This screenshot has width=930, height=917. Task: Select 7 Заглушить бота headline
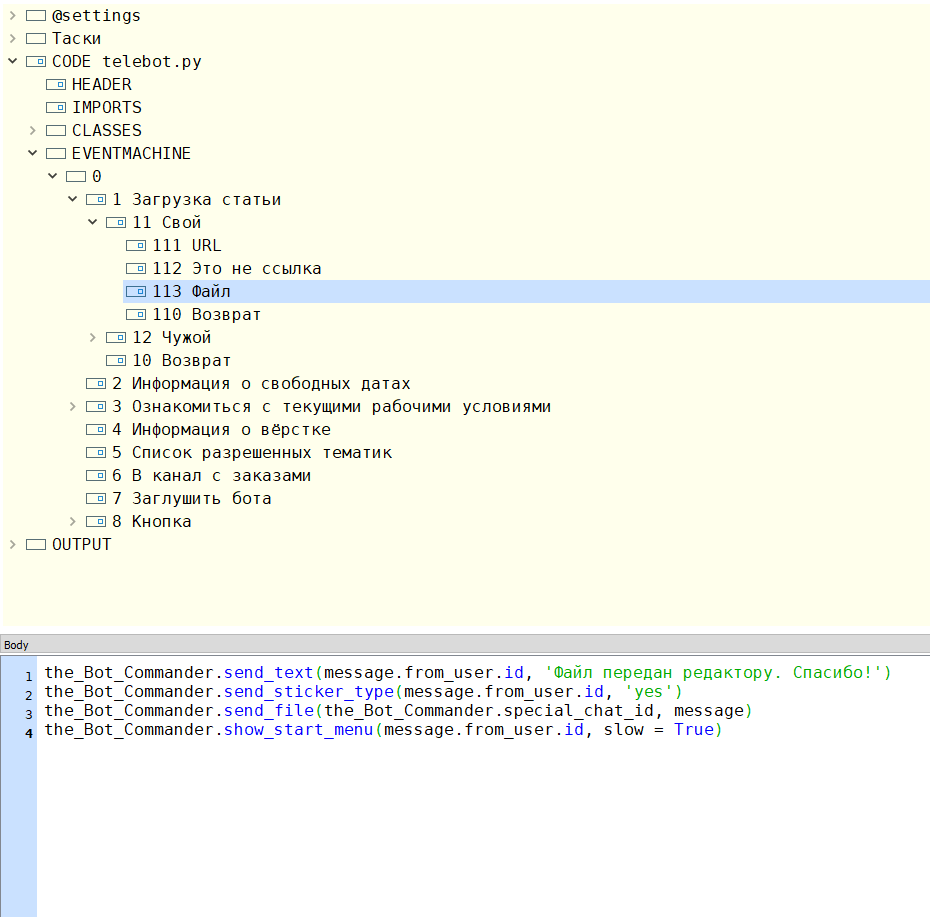click(x=192, y=499)
